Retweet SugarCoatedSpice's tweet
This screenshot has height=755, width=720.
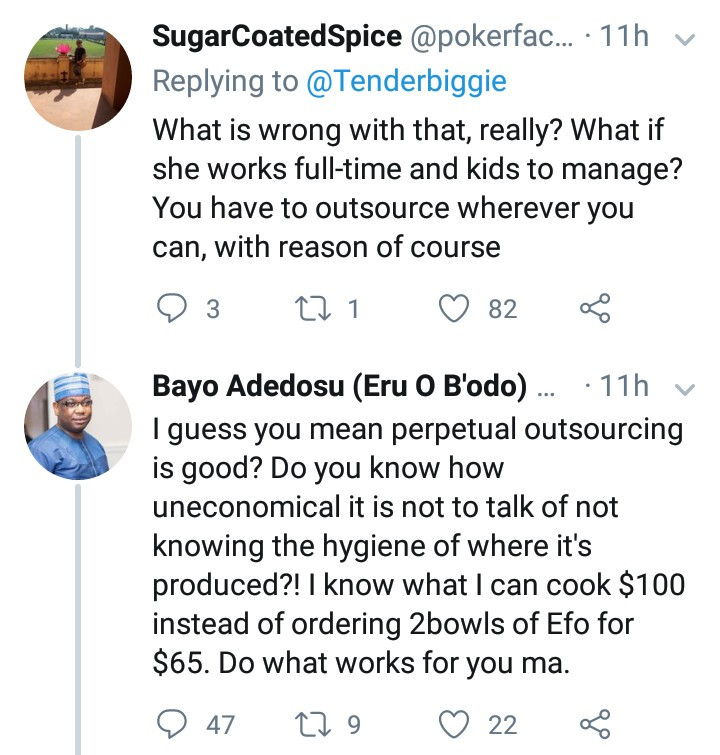[314, 308]
